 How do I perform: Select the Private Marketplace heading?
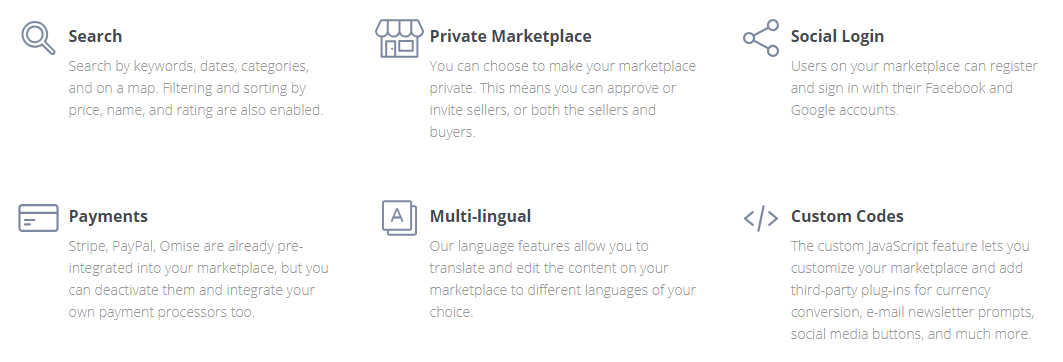[x=510, y=36]
